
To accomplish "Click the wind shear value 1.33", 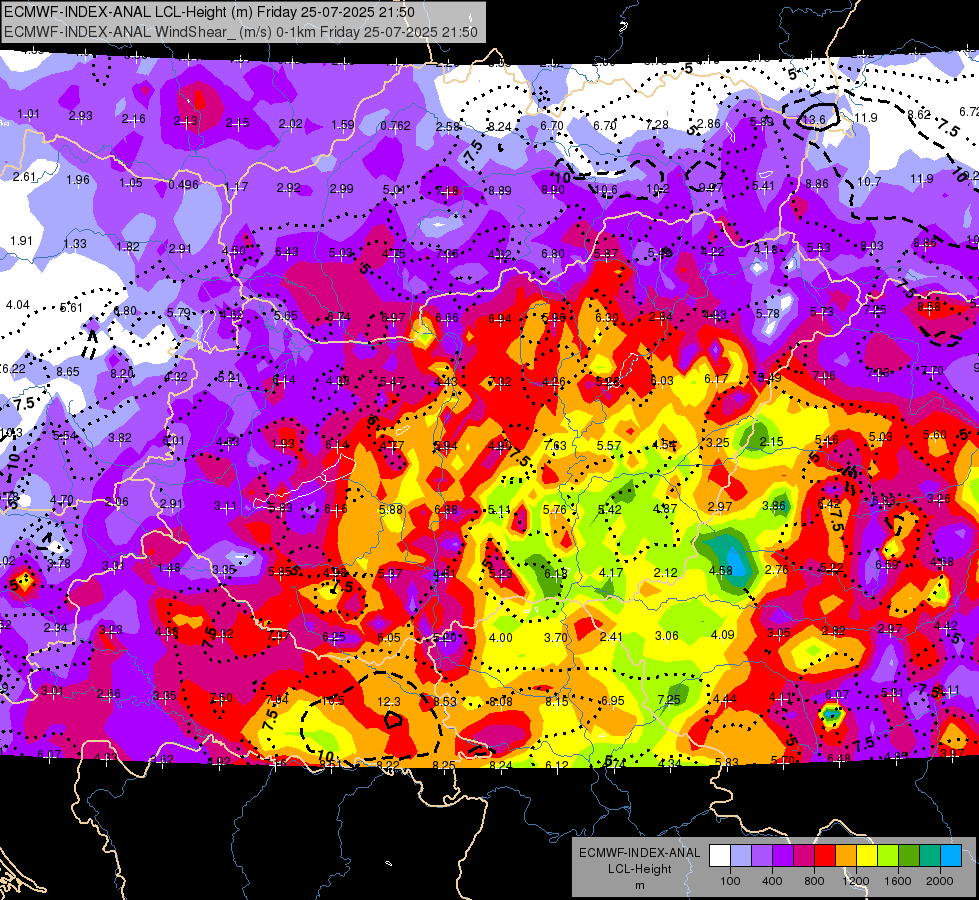I will (x=75, y=244).
